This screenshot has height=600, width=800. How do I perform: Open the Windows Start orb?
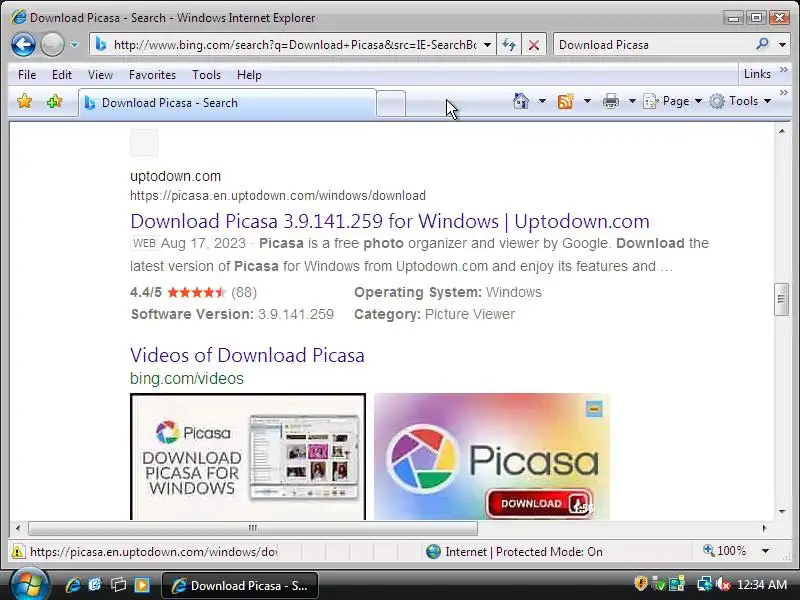pyautogui.click(x=29, y=585)
